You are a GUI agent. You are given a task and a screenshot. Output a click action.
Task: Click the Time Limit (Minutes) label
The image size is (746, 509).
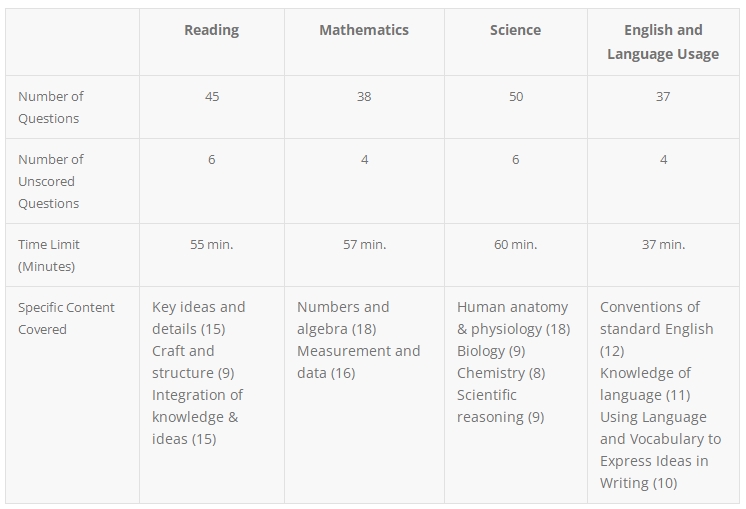coord(49,255)
